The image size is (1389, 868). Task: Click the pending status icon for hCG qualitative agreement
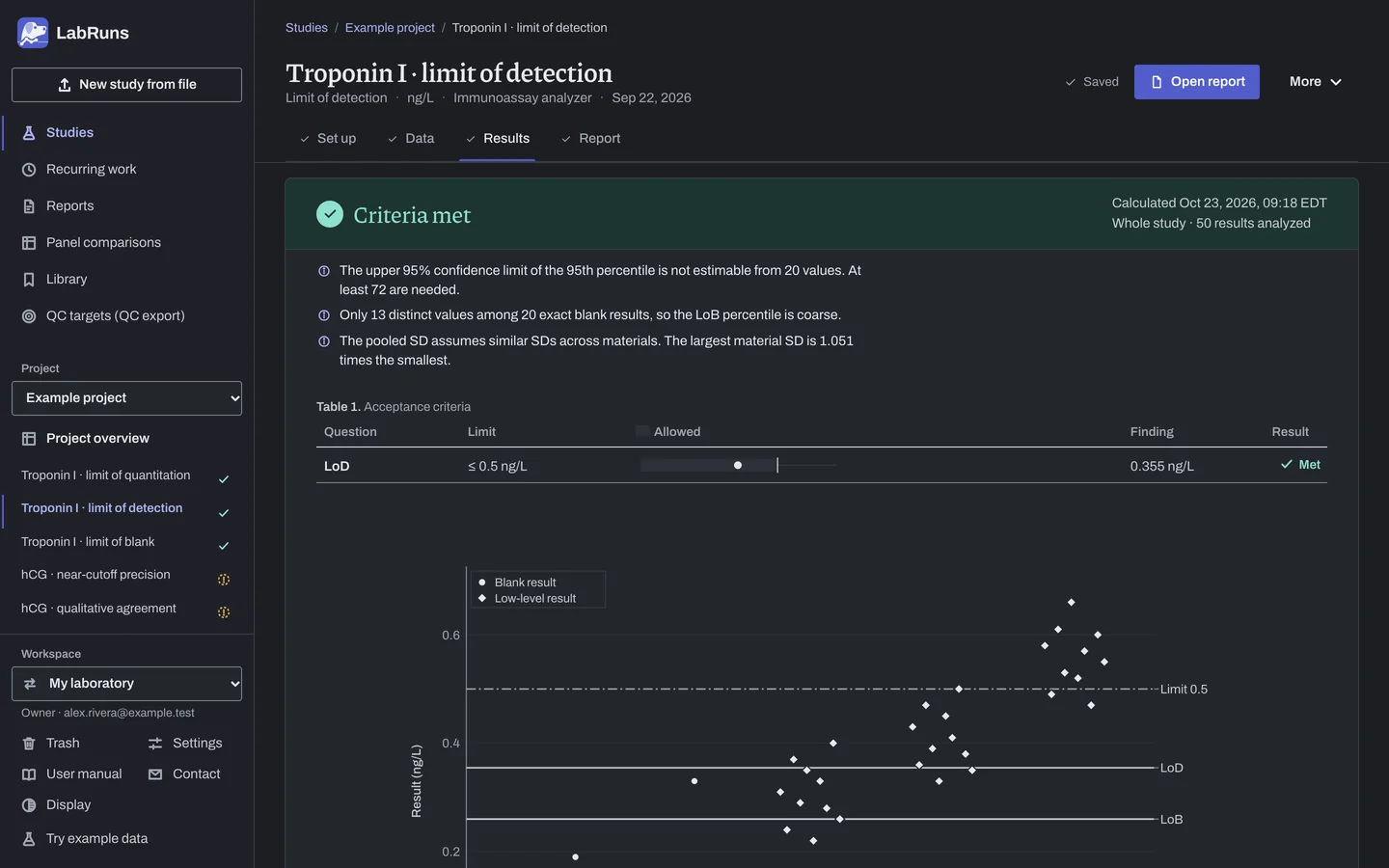[x=224, y=612]
